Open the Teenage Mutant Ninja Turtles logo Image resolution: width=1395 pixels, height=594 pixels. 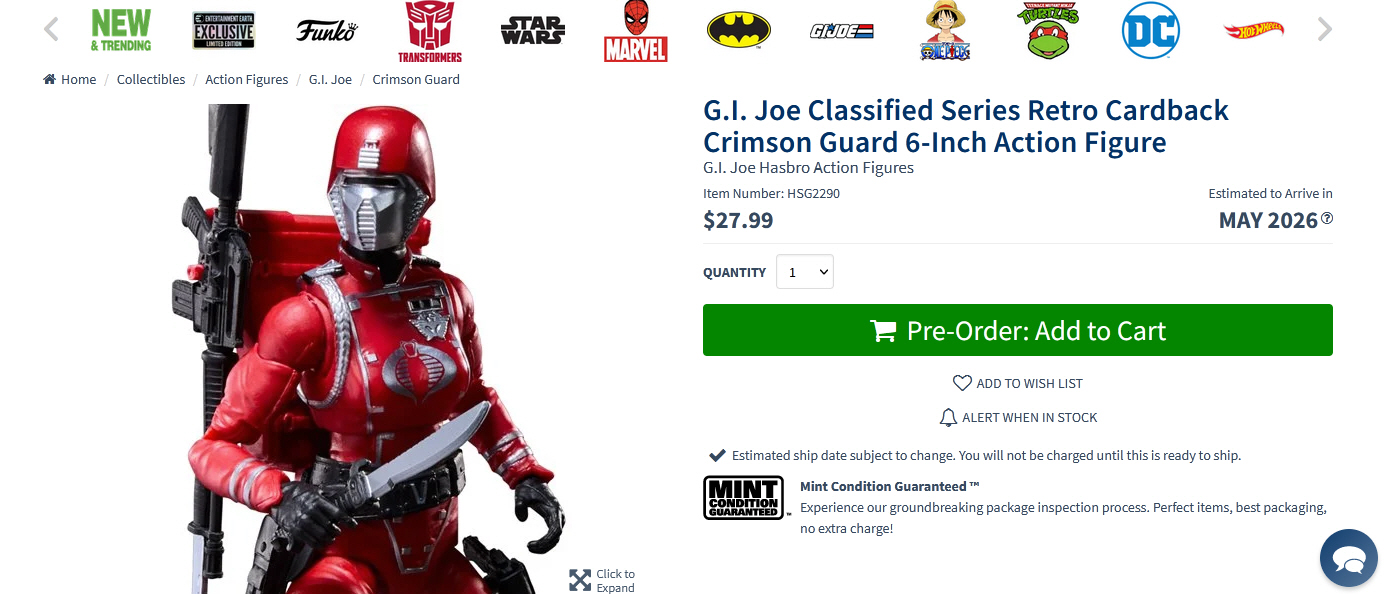point(1048,30)
